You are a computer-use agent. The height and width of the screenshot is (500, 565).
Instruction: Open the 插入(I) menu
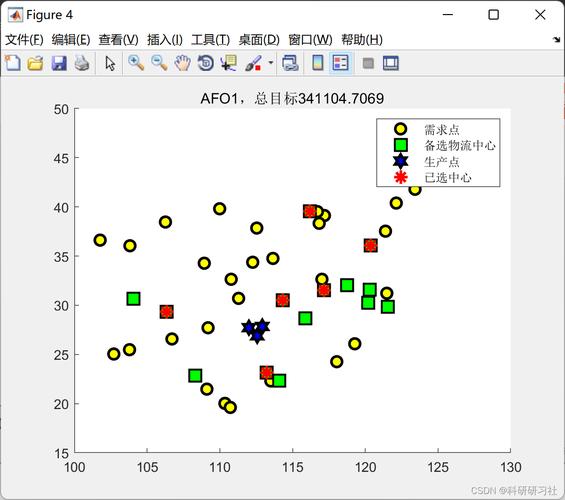(165, 39)
